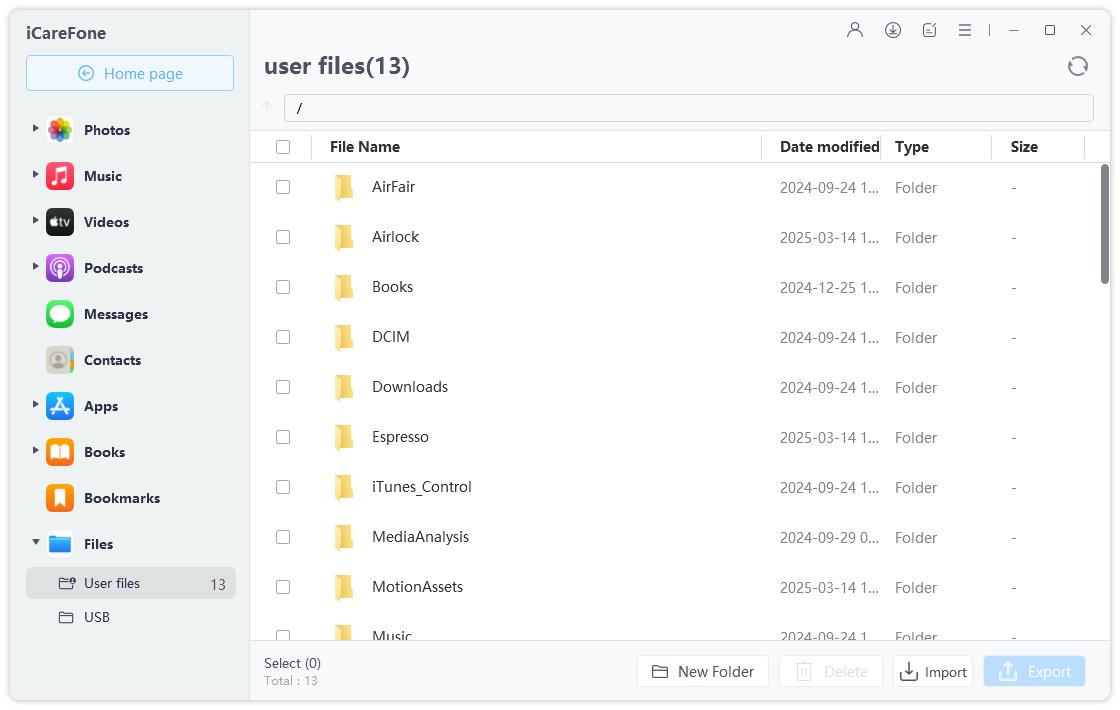The width and height of the screenshot is (1120, 710).
Task: Open the Bookmarks icon in sidebar
Action: coord(60,498)
